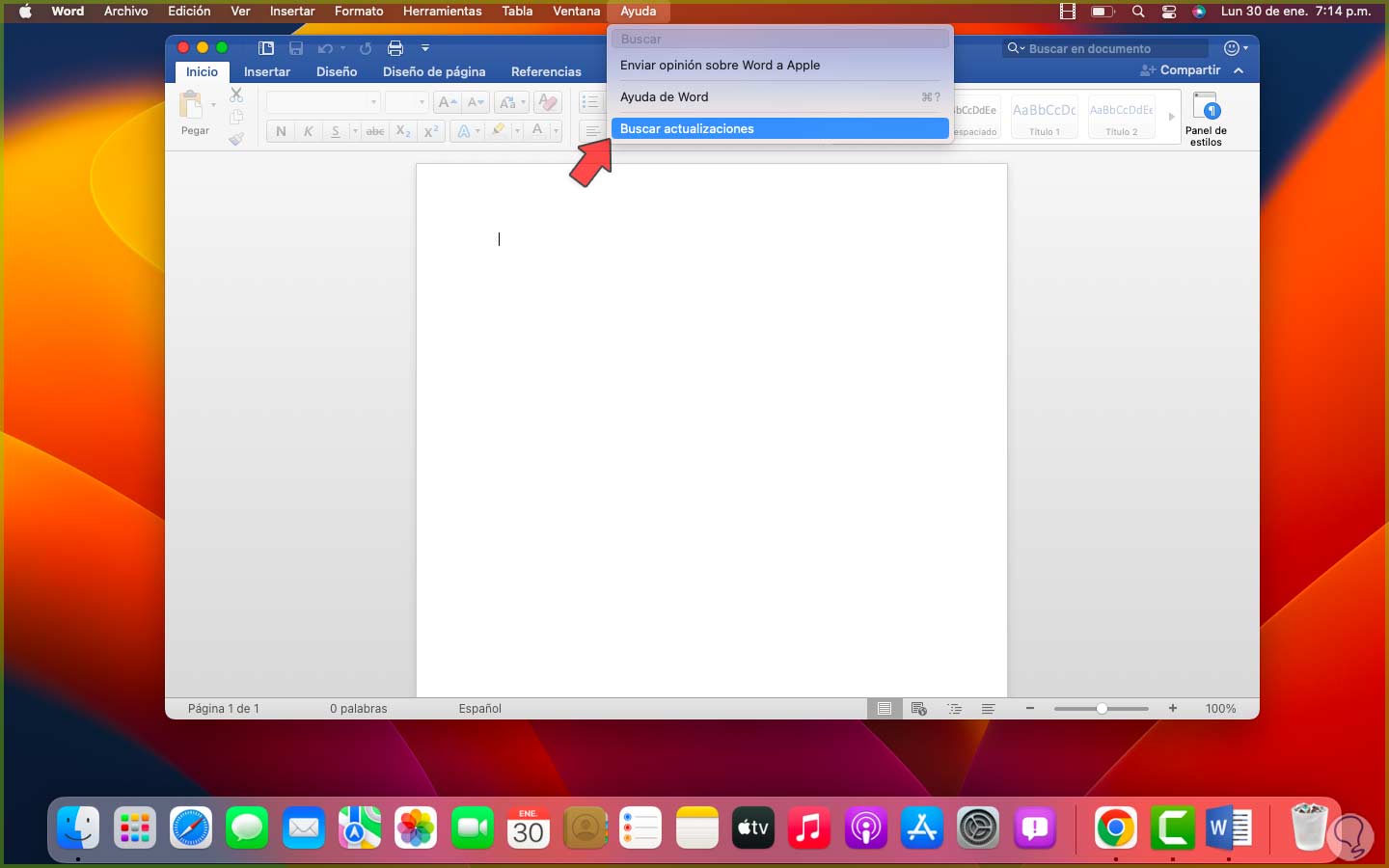The height and width of the screenshot is (868, 1389).
Task: Open the Archivo menu
Action: pos(126,12)
